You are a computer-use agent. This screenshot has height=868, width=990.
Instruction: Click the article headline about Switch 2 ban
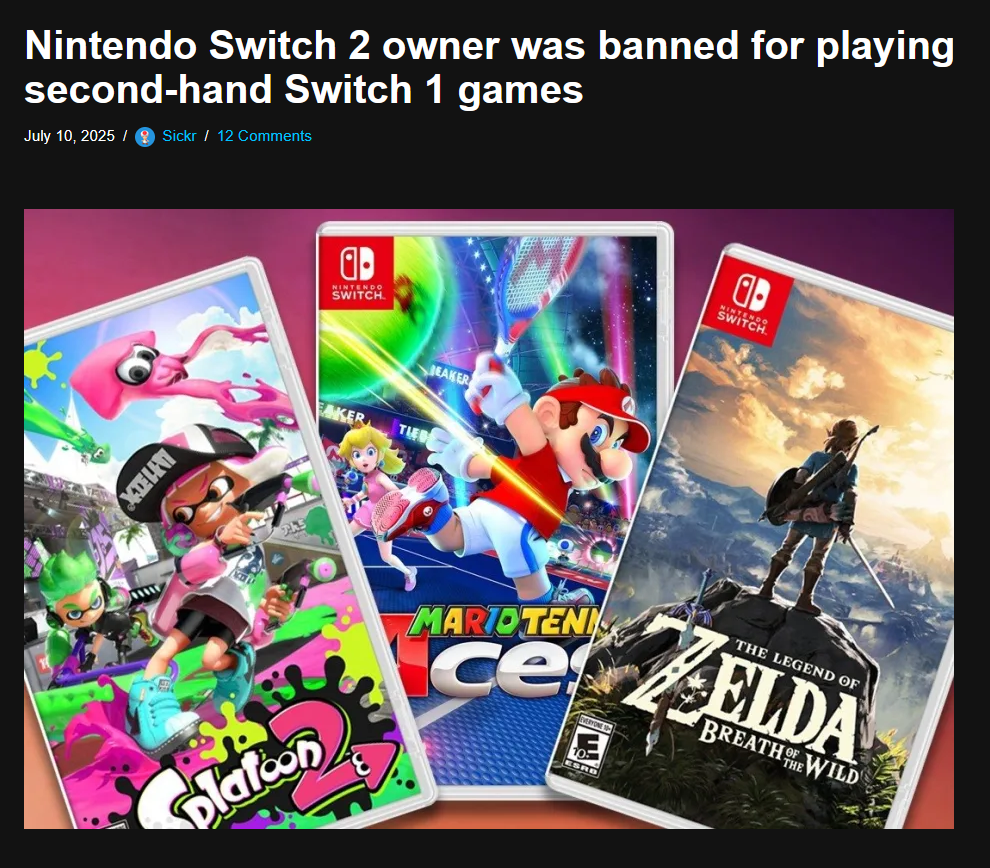coord(489,67)
